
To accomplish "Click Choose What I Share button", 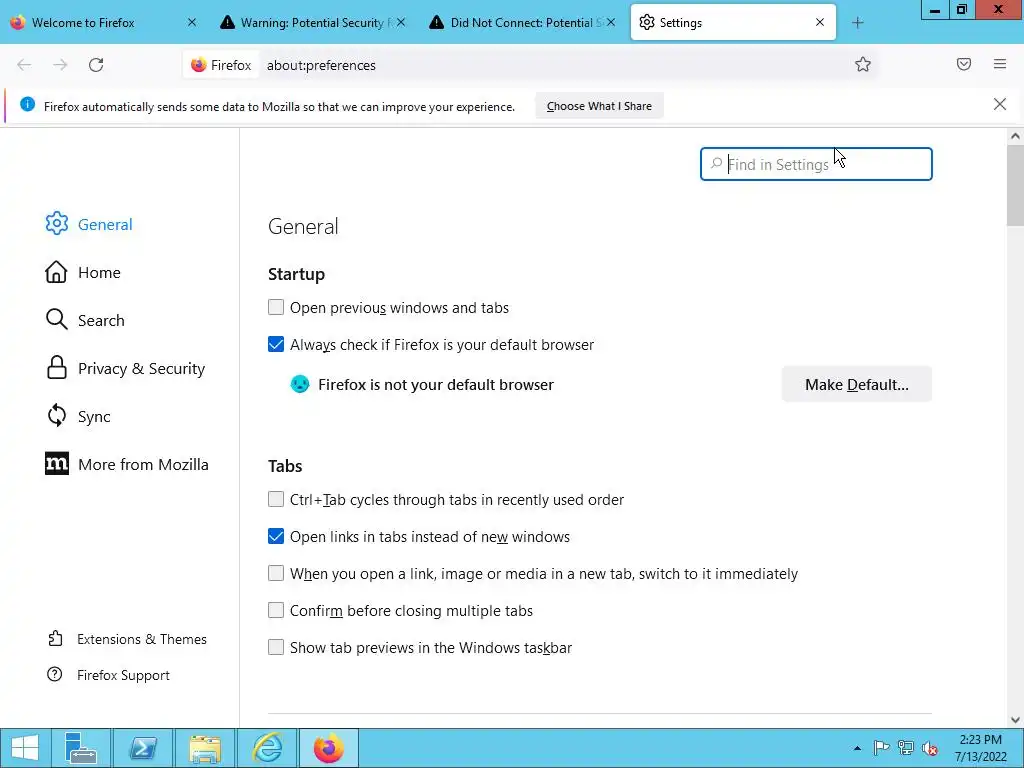I will (599, 106).
